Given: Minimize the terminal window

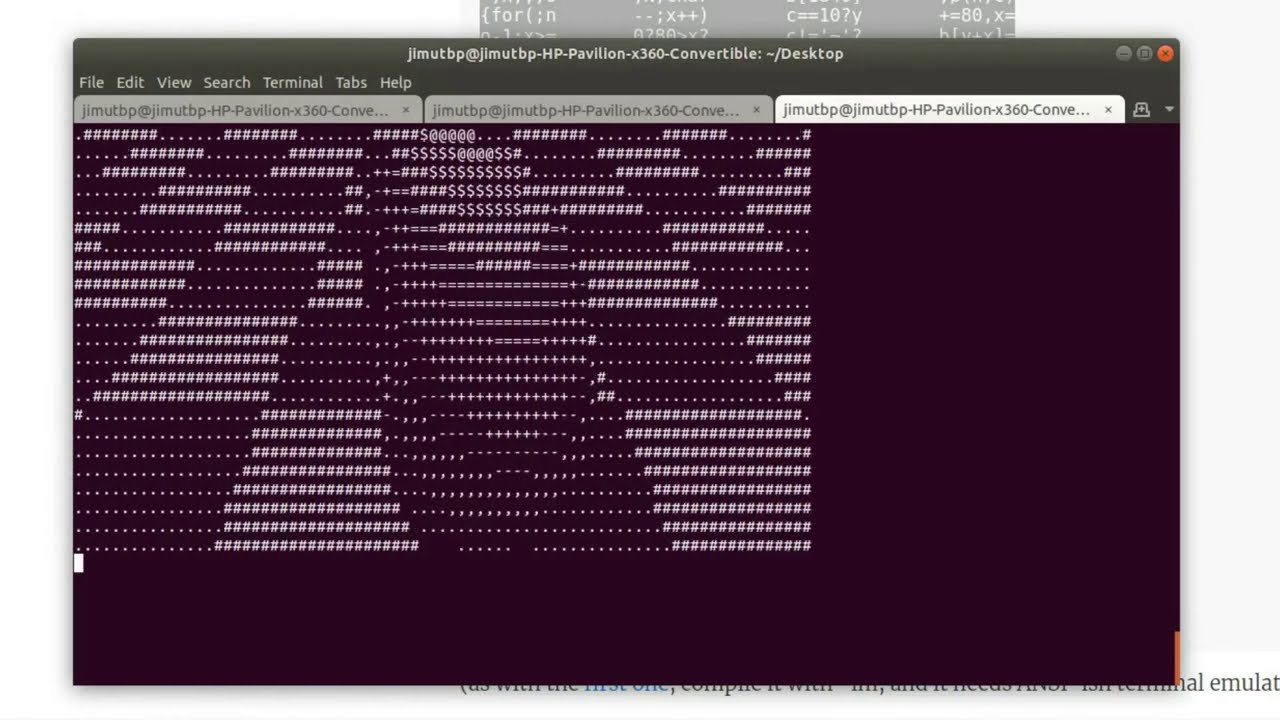Looking at the screenshot, I should (1123, 53).
